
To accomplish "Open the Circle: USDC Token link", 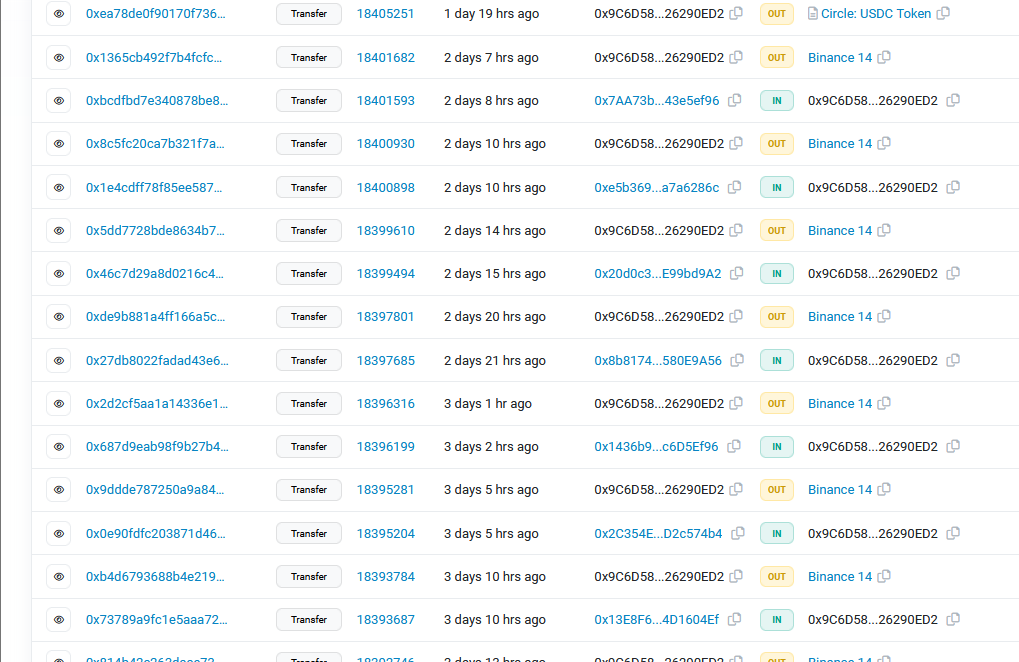I will point(875,14).
